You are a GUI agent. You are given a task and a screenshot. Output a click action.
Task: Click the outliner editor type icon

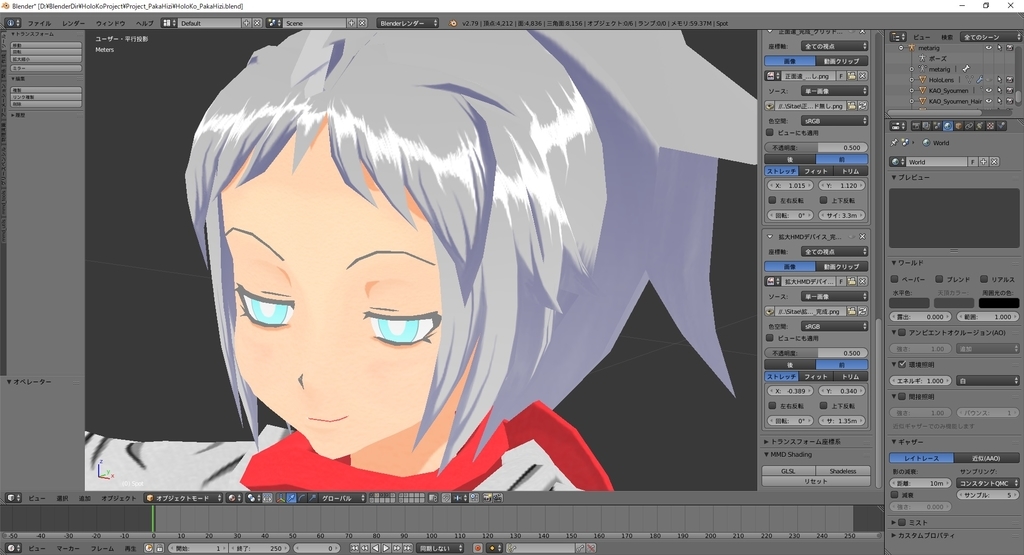(898, 37)
